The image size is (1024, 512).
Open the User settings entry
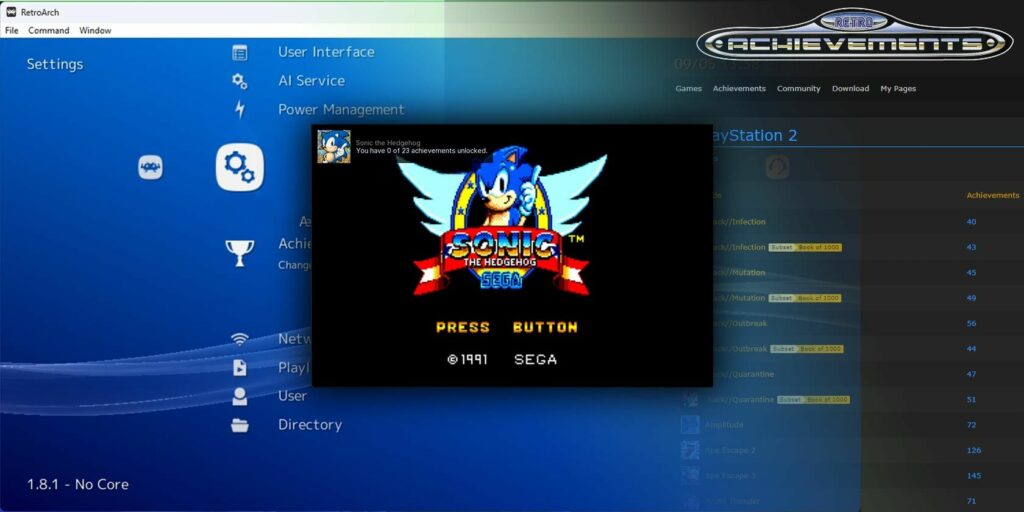coord(292,396)
